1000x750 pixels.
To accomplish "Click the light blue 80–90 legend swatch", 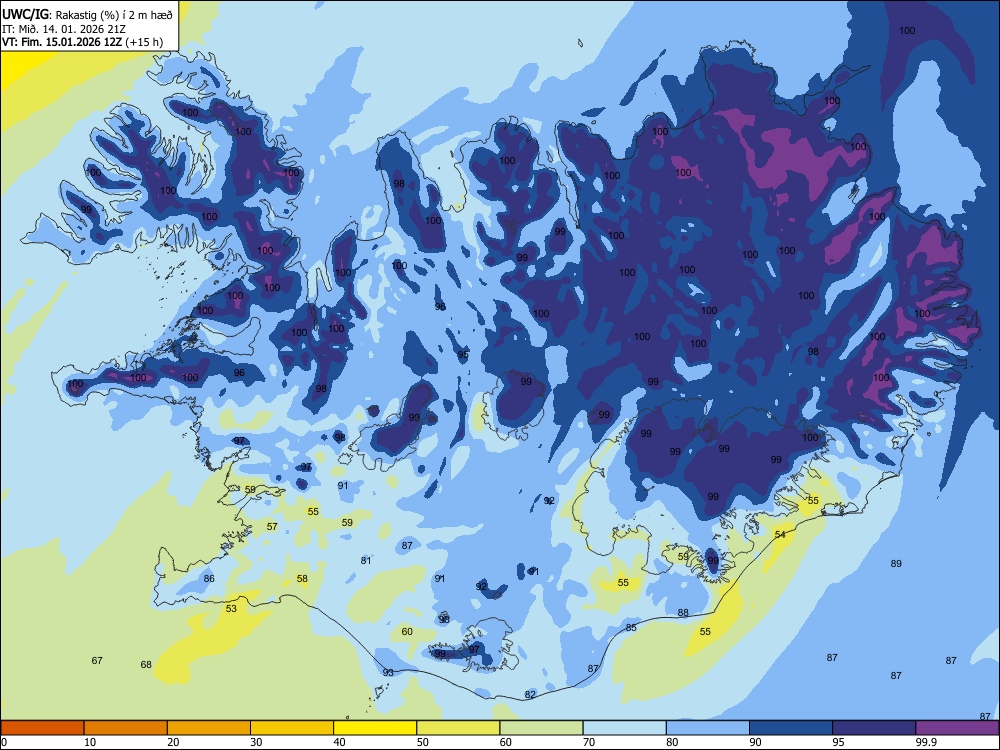I will coord(707,728).
